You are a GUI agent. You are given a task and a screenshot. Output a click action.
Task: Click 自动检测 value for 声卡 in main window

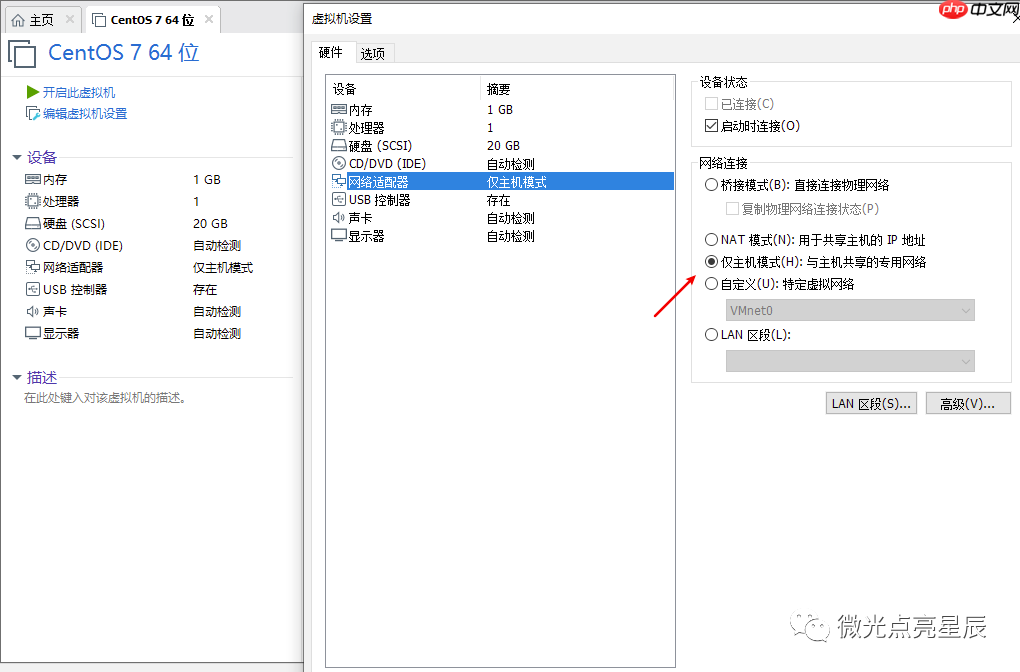coord(217,312)
